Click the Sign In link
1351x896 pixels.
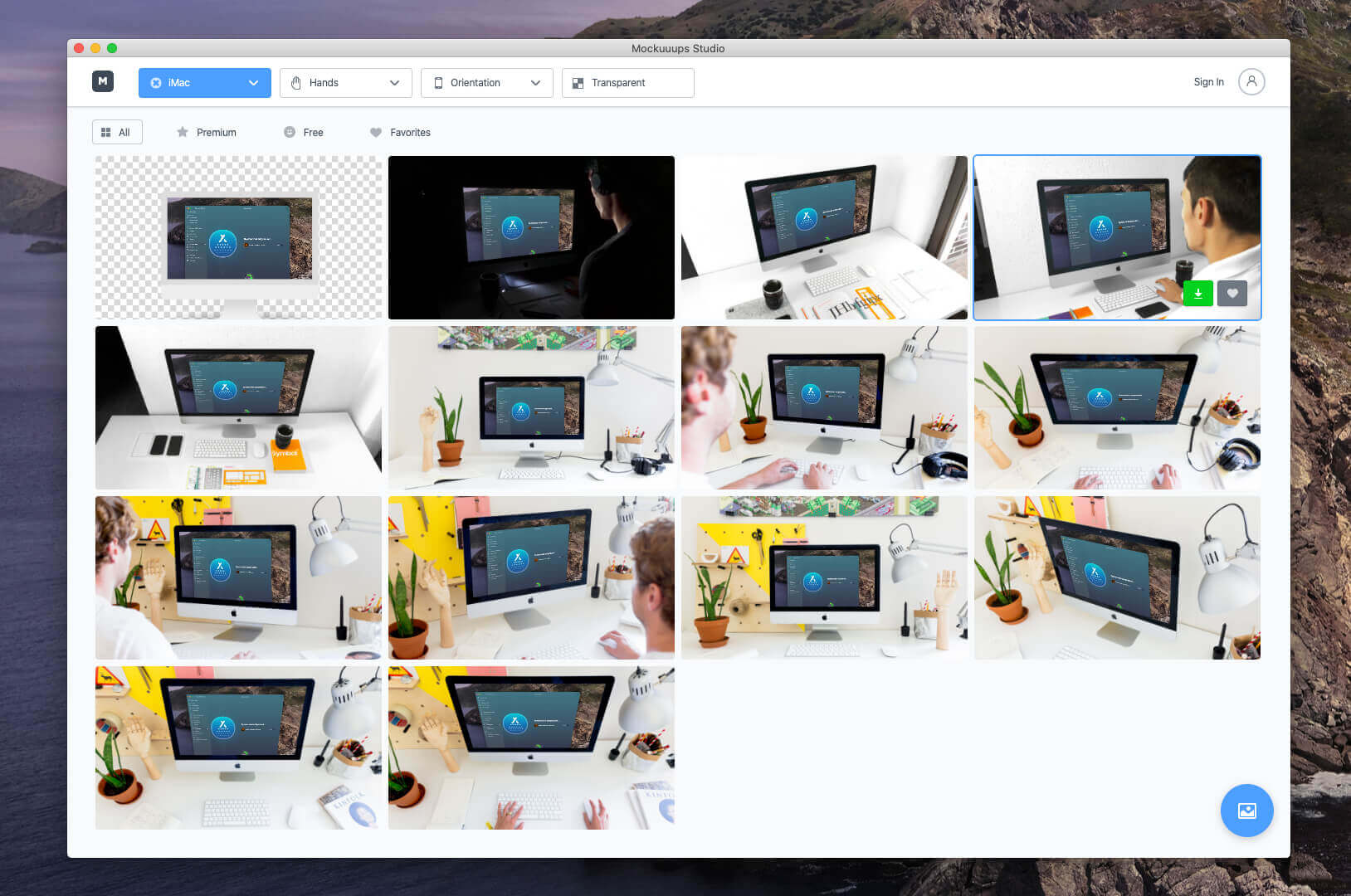point(1208,82)
